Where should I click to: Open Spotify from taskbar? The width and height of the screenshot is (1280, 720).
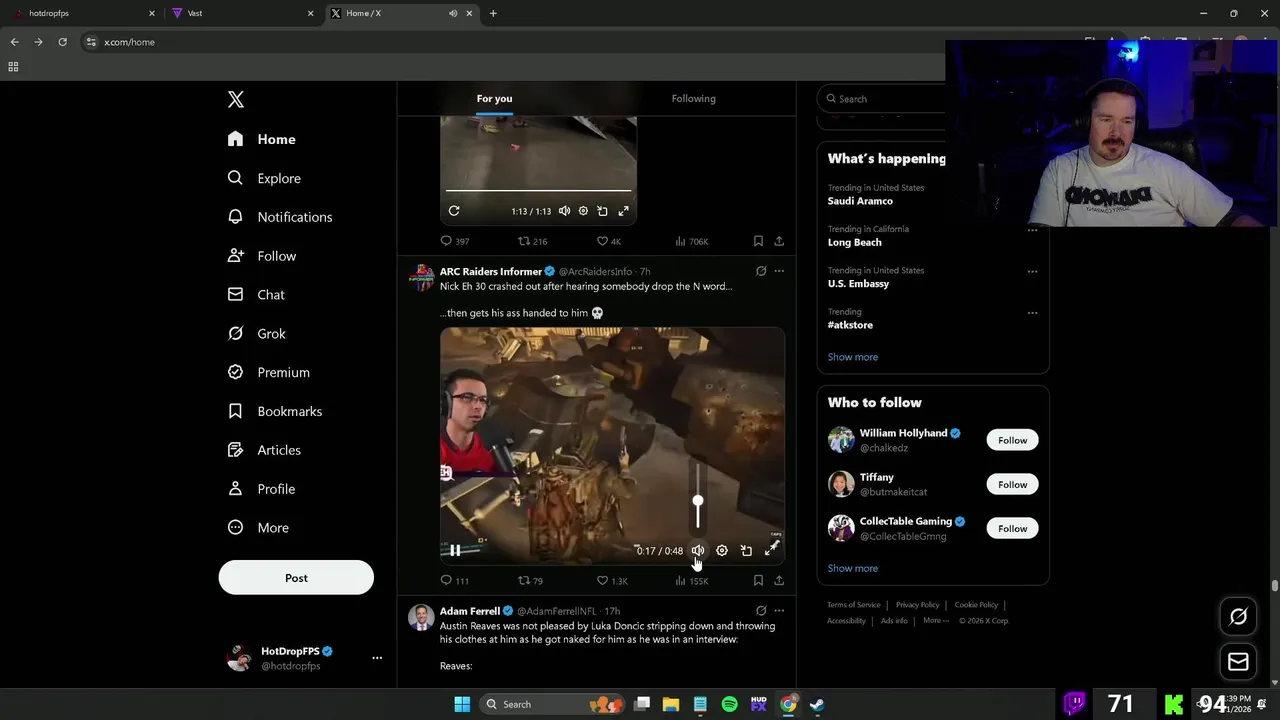click(x=729, y=704)
